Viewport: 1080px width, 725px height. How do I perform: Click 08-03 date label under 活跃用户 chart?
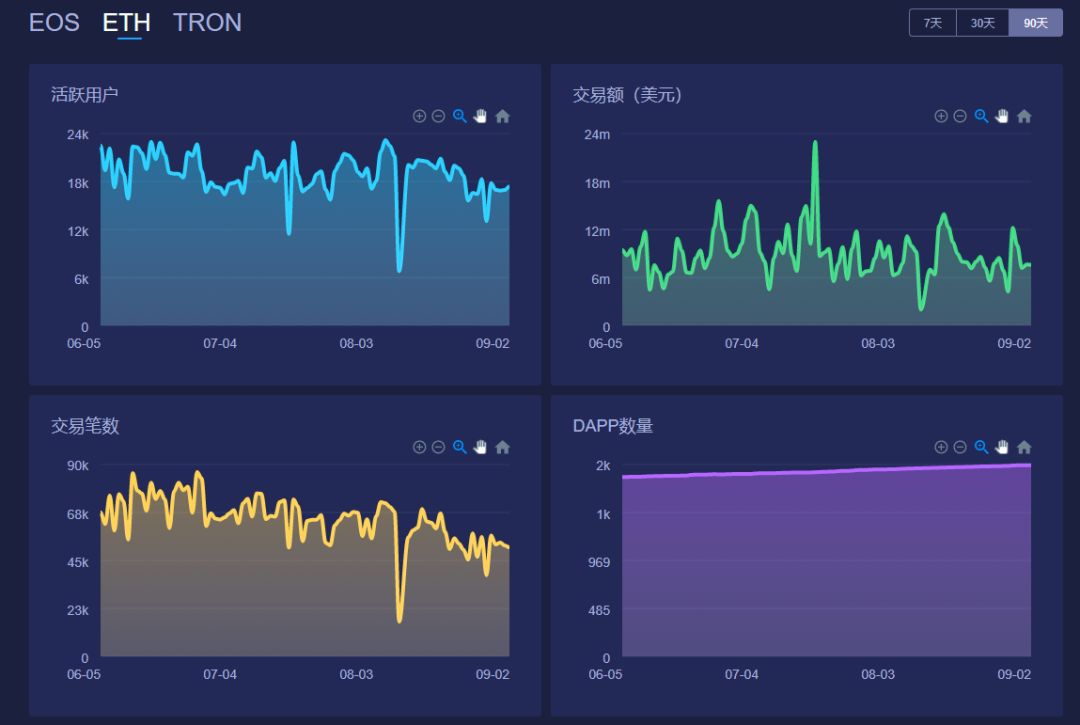point(356,343)
